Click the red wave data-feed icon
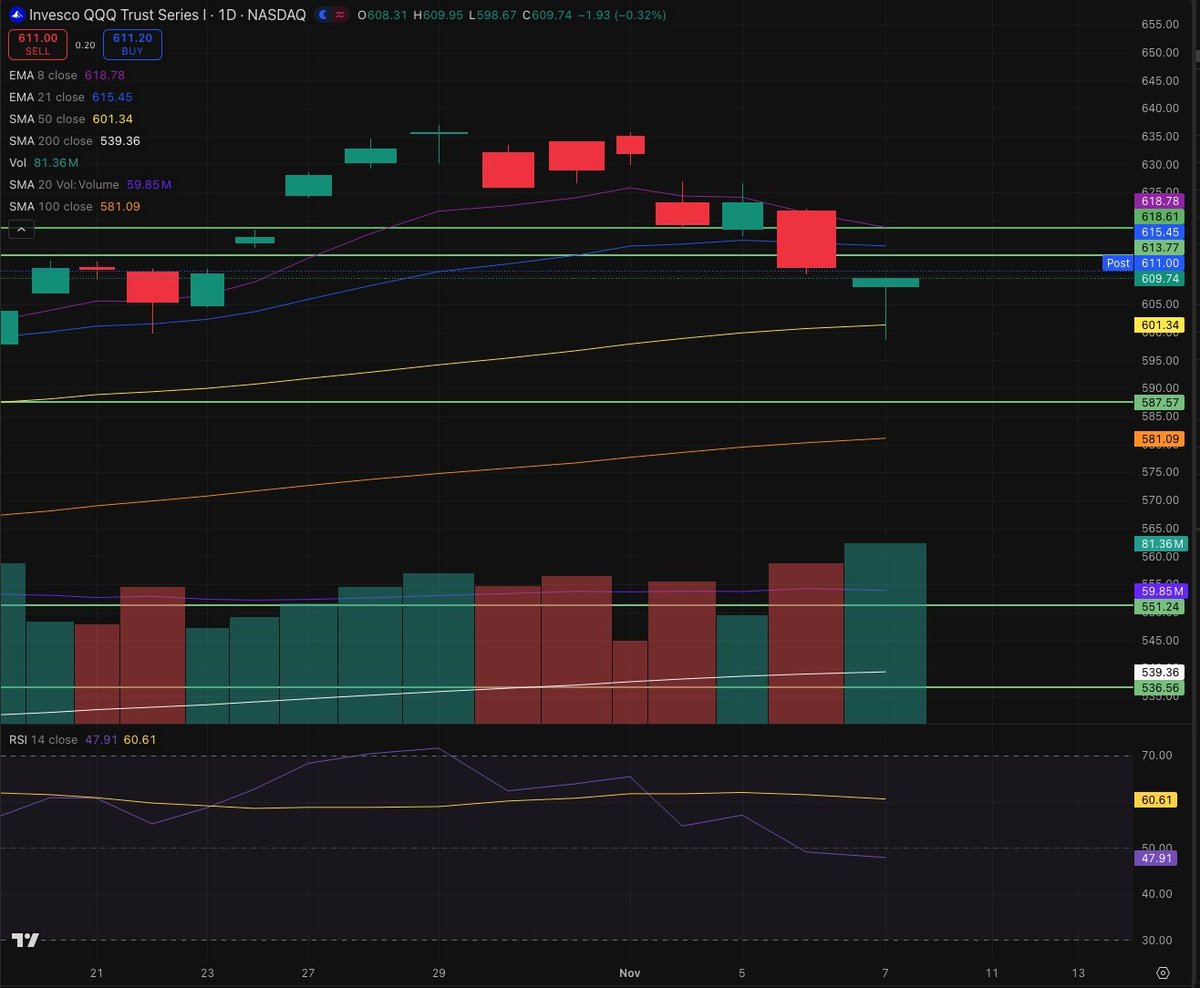The width and height of the screenshot is (1200, 988). pos(342,16)
